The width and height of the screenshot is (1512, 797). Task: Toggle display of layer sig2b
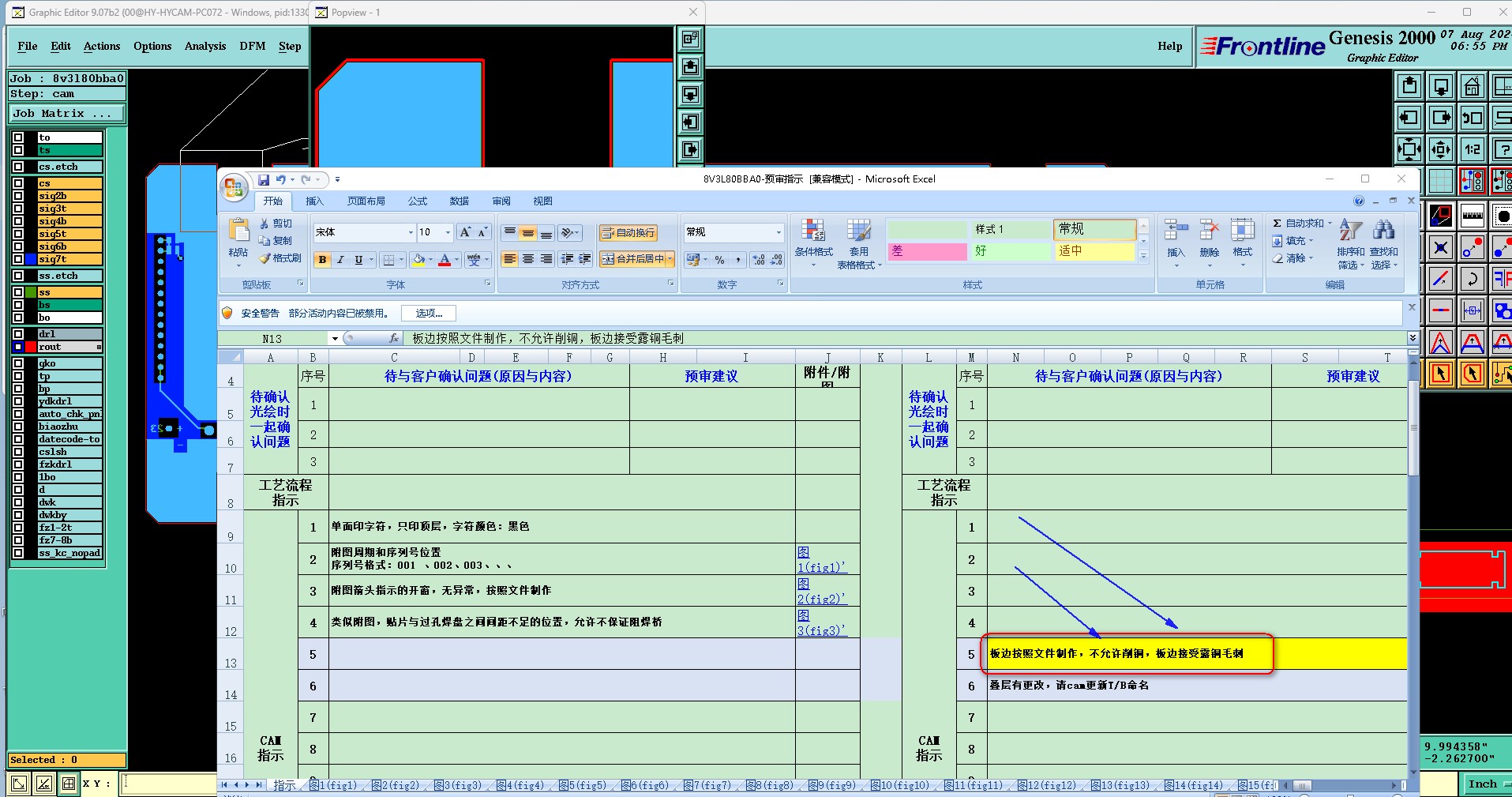[18, 196]
